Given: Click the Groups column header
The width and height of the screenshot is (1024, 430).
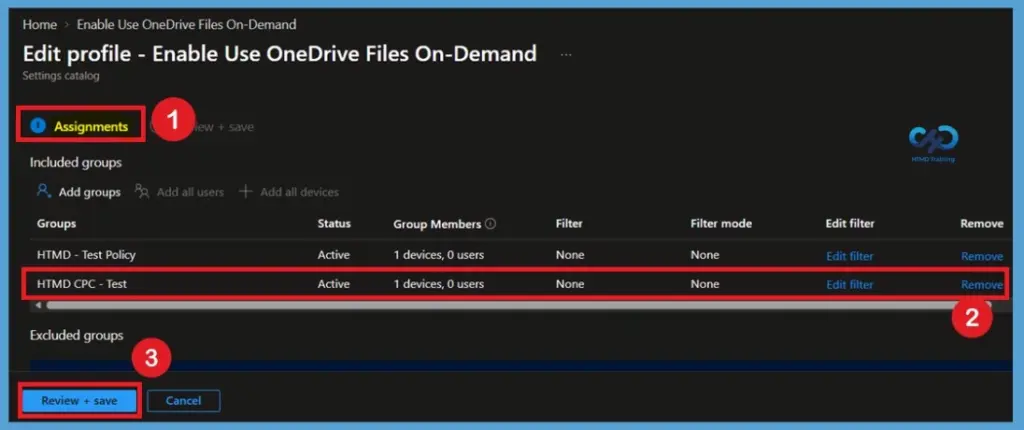Looking at the screenshot, I should click(x=57, y=223).
